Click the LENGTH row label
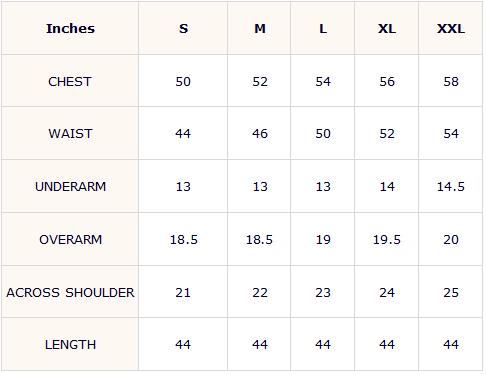 (x=70, y=345)
